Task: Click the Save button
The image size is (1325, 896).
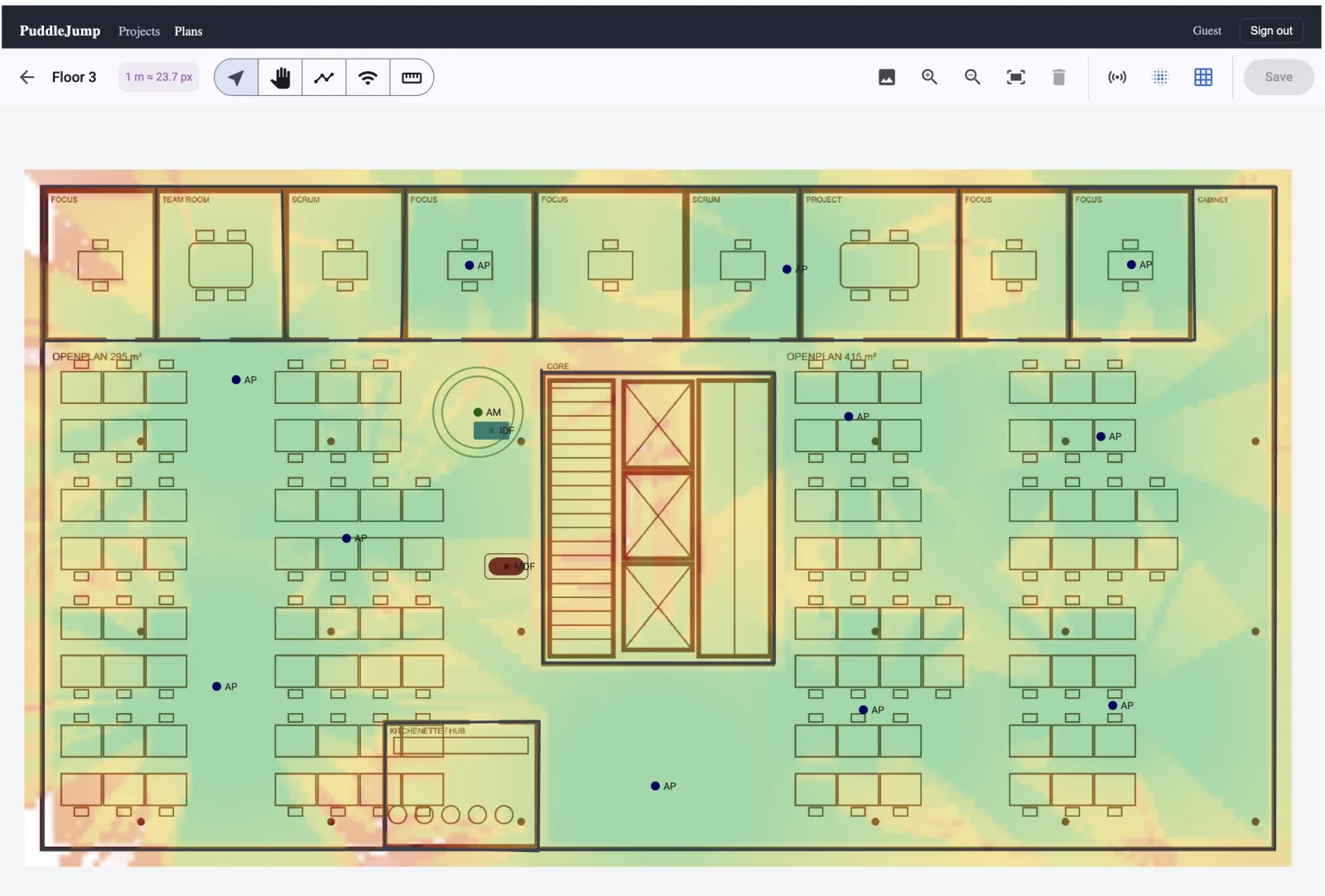Action: pos(1279,77)
